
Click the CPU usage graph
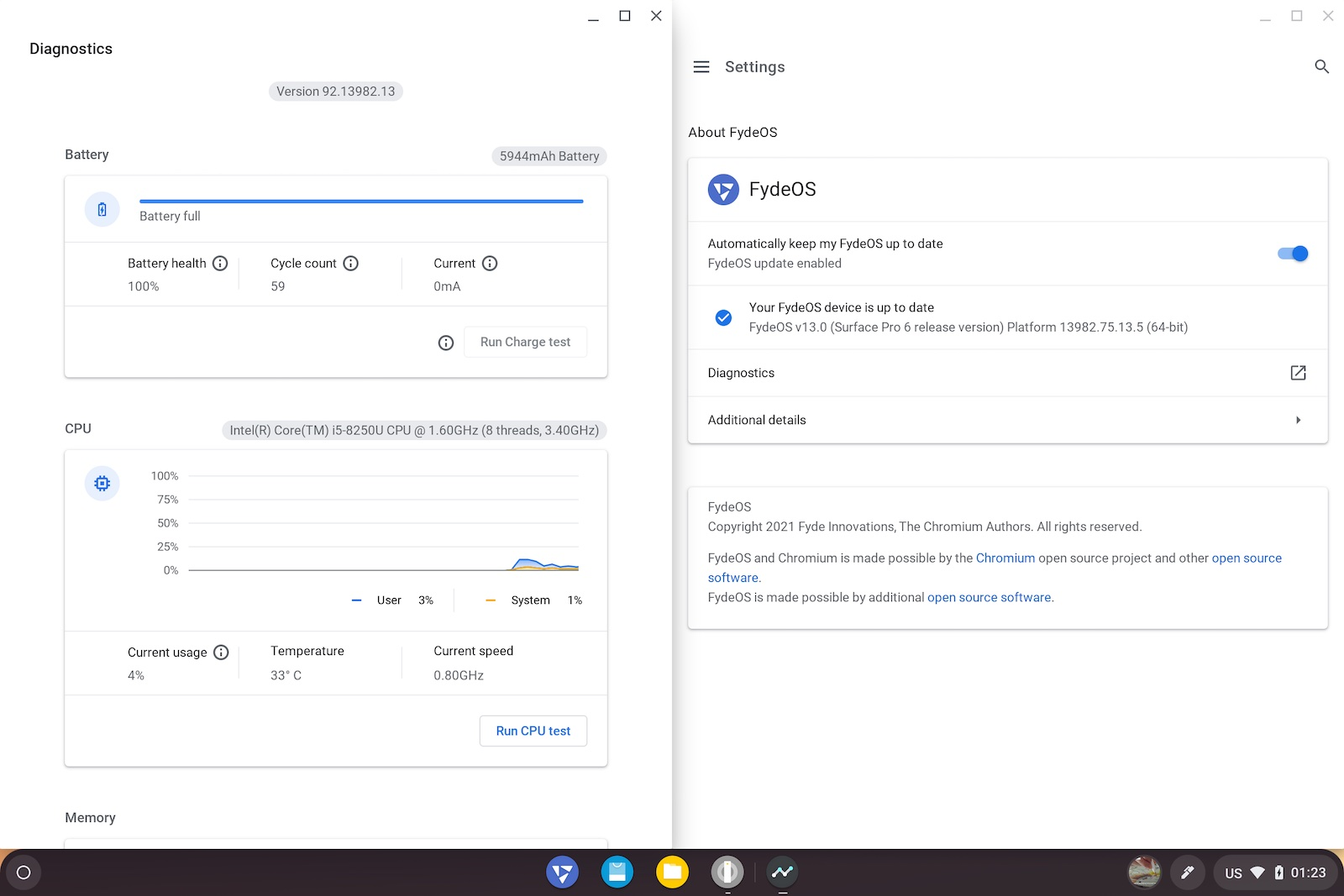click(x=384, y=523)
